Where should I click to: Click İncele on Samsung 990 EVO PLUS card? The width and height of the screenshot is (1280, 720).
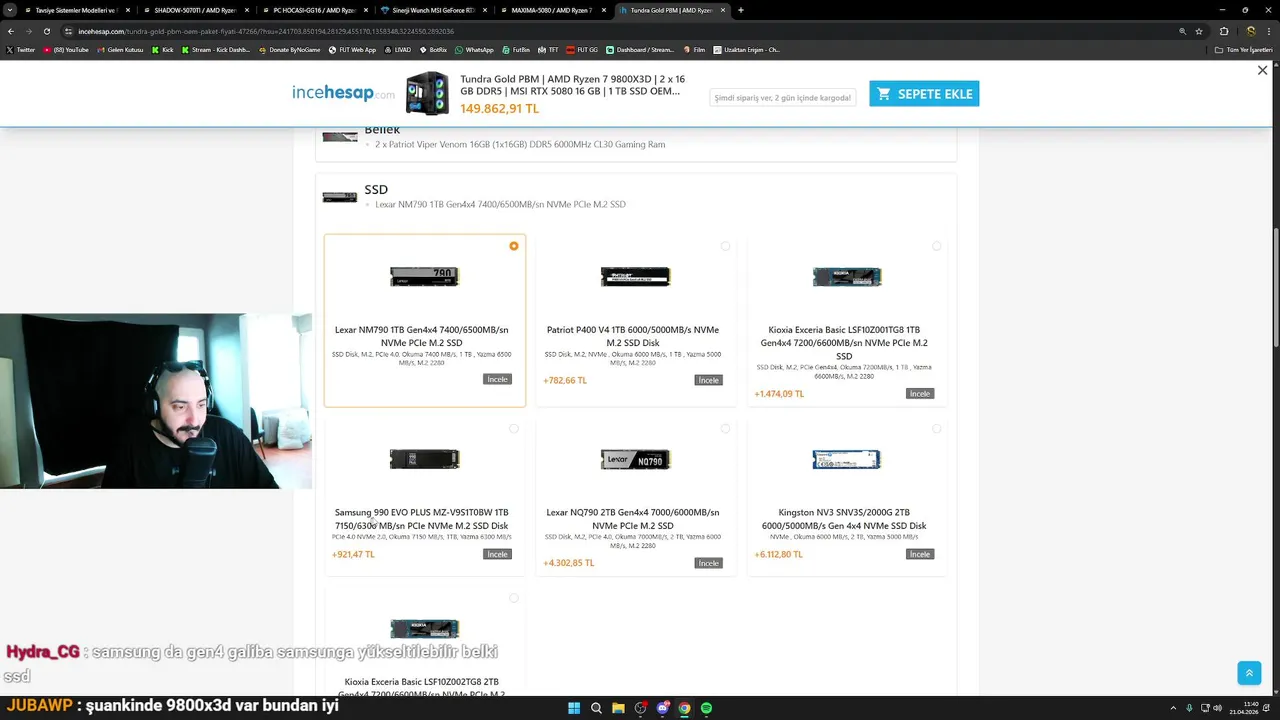[498, 554]
